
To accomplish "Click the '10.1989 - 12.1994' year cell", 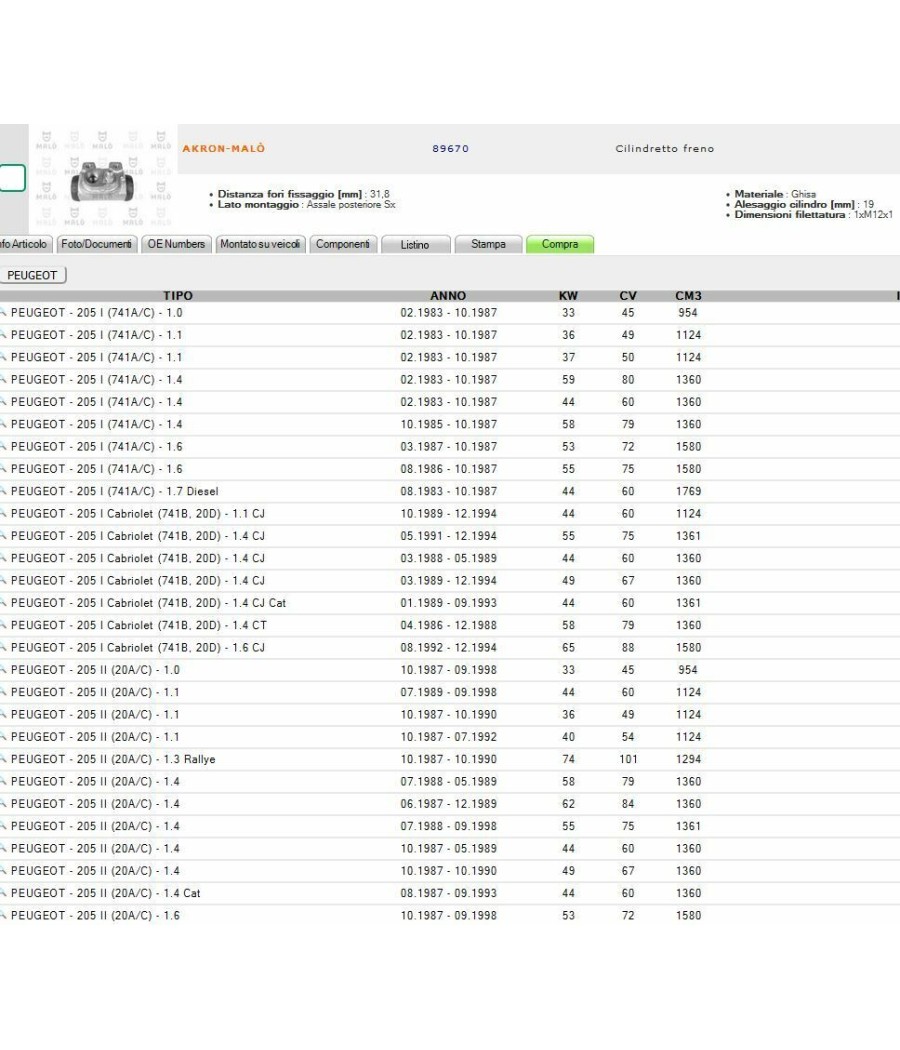I will [x=449, y=514].
